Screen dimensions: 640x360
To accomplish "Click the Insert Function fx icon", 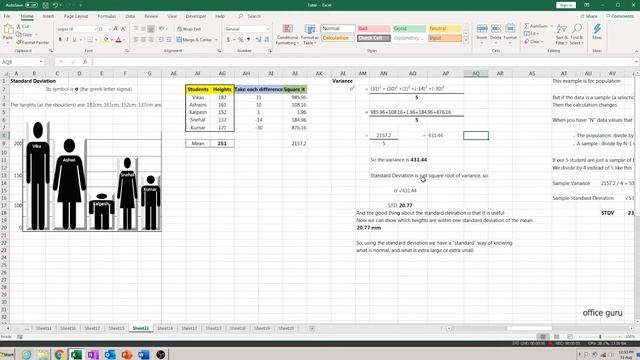I will coord(85,62).
